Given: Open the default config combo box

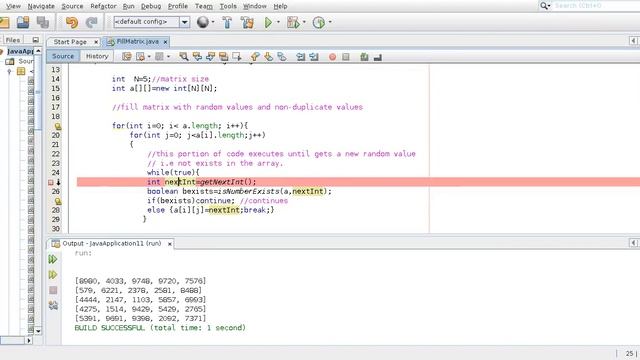Looking at the screenshot, I should (151, 22).
